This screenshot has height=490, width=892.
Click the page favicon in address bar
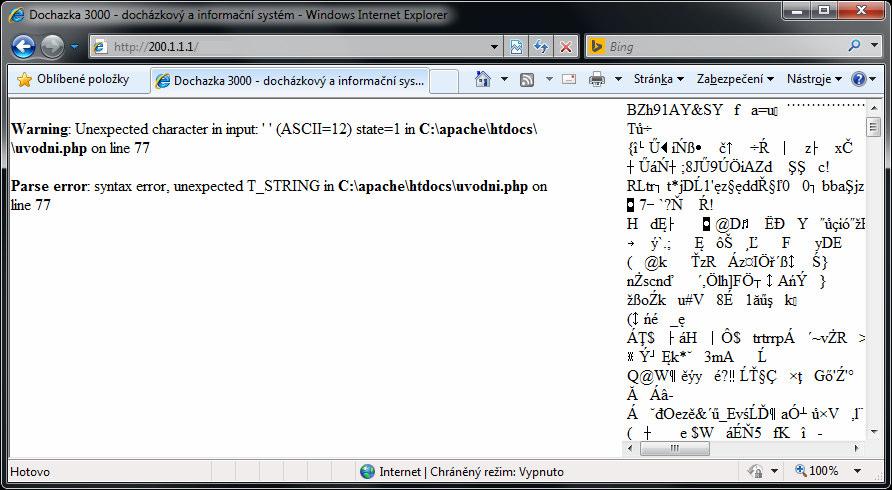pyautogui.click(x=100, y=47)
